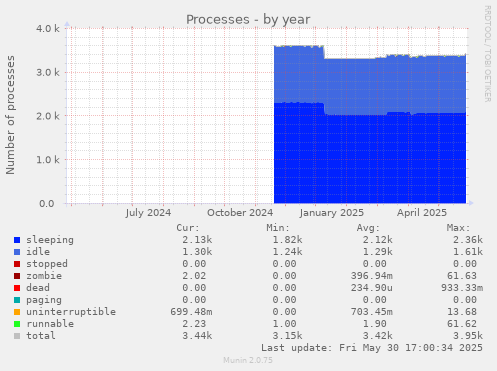Click the '3.0 k' y-axis label

coord(48,72)
